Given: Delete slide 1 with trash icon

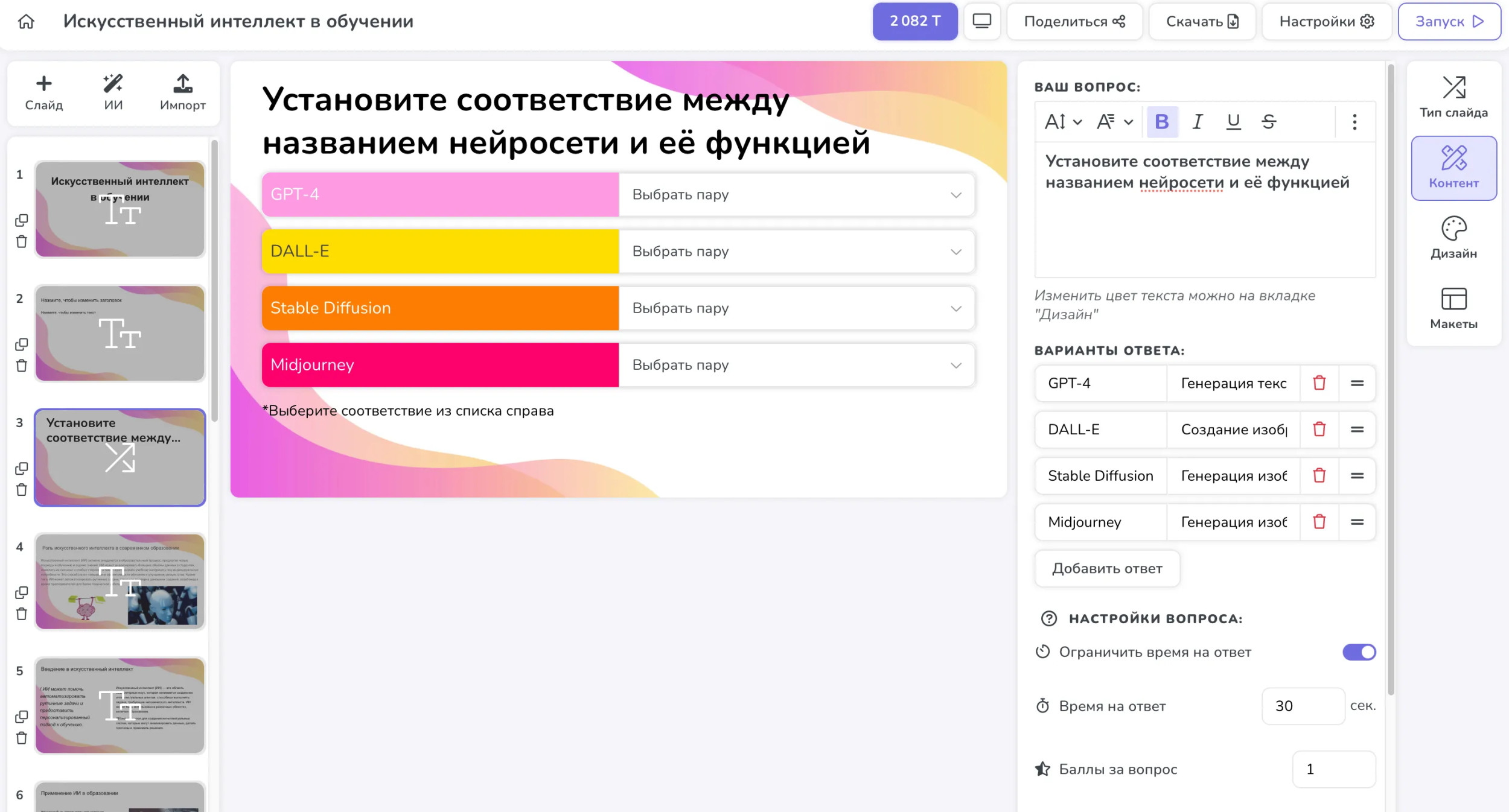Looking at the screenshot, I should (x=22, y=242).
